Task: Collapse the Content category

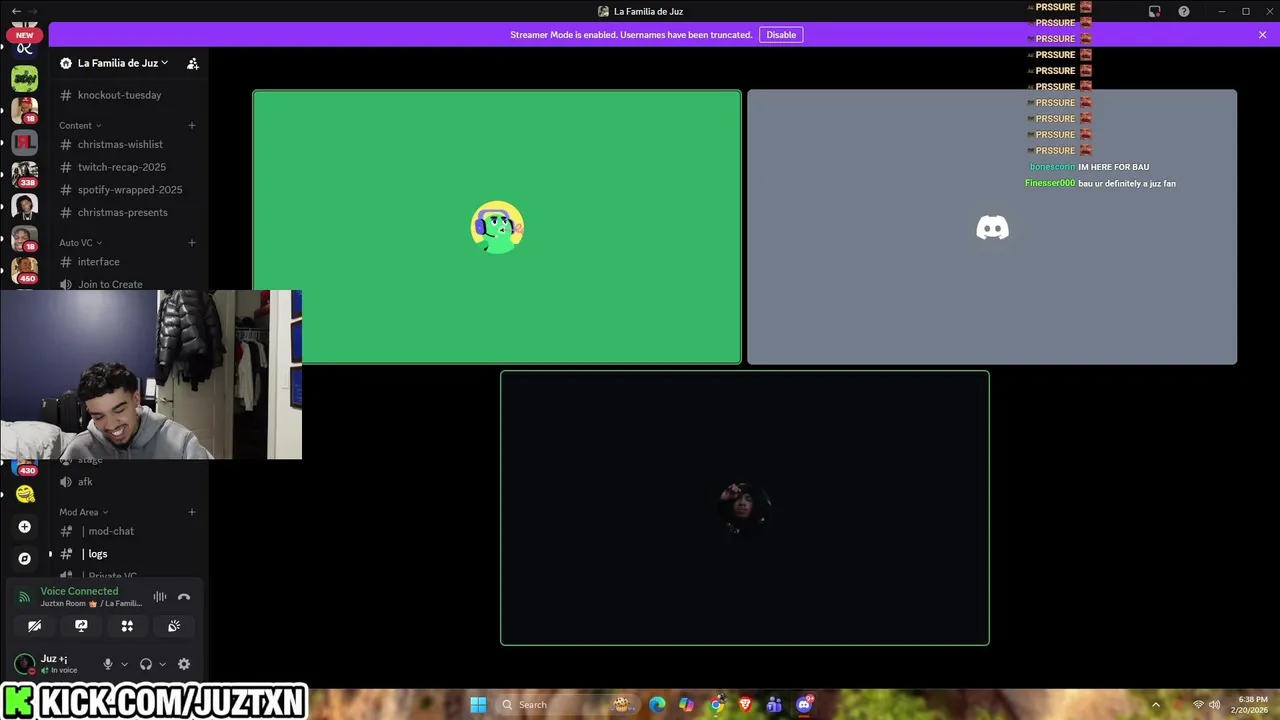Action: pos(80,126)
